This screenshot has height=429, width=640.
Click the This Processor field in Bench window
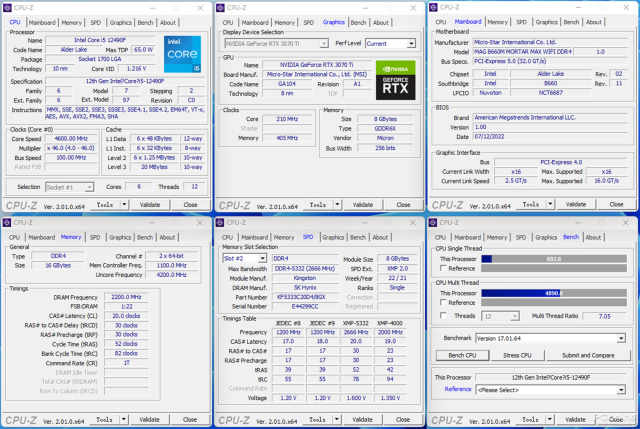[551, 378]
